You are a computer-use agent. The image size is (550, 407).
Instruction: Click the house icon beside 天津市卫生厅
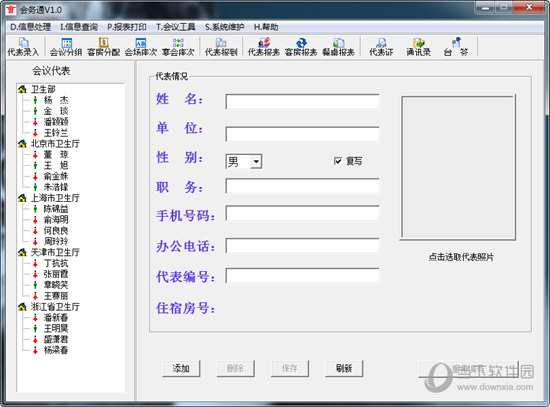pyautogui.click(x=22, y=252)
